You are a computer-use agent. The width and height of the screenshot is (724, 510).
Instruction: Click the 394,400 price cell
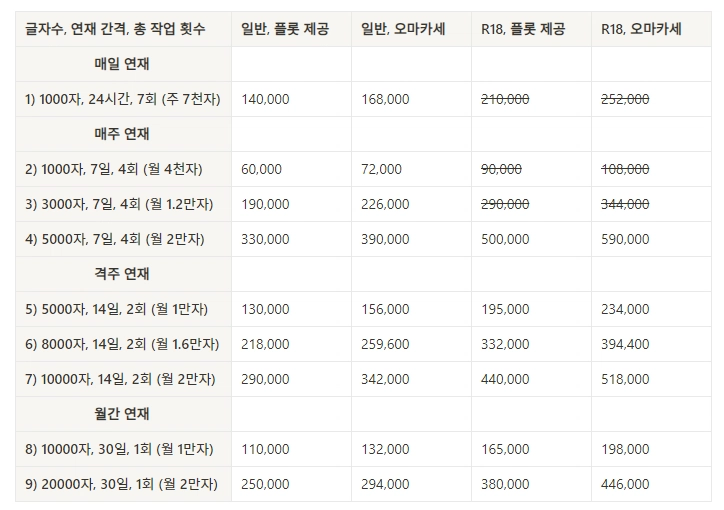pos(625,344)
